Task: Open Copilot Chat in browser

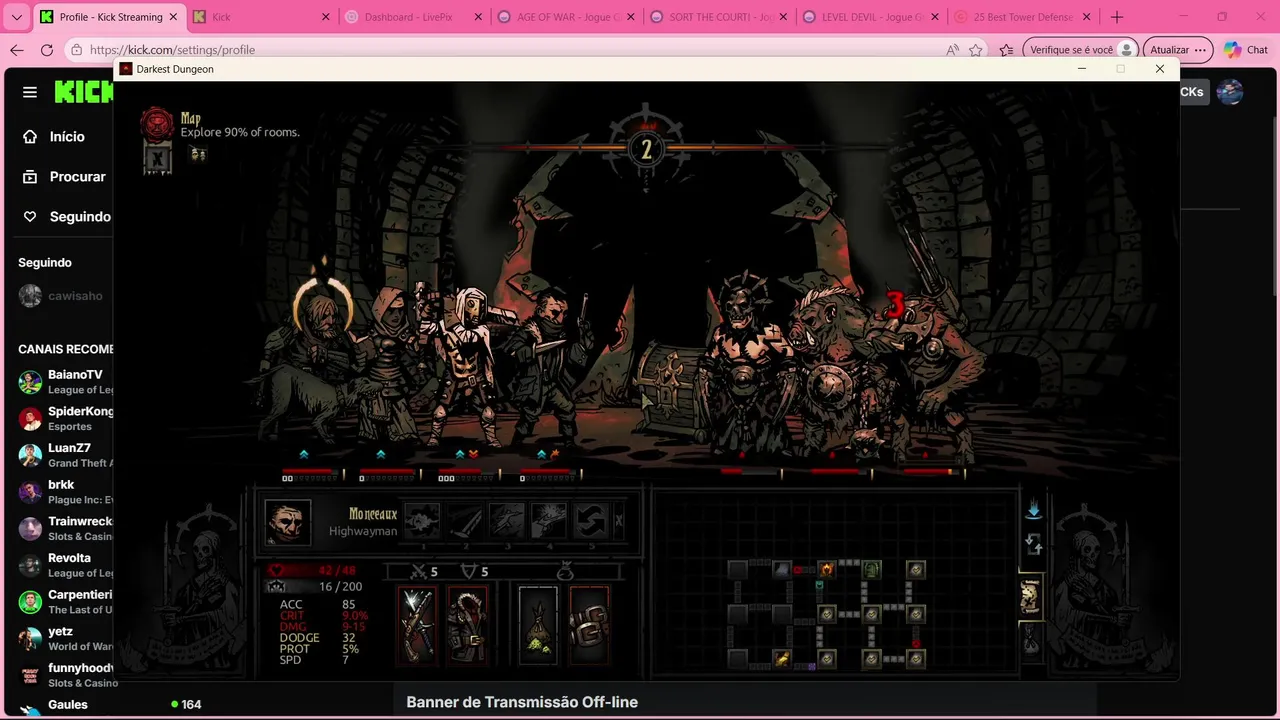Action: (x=1246, y=50)
